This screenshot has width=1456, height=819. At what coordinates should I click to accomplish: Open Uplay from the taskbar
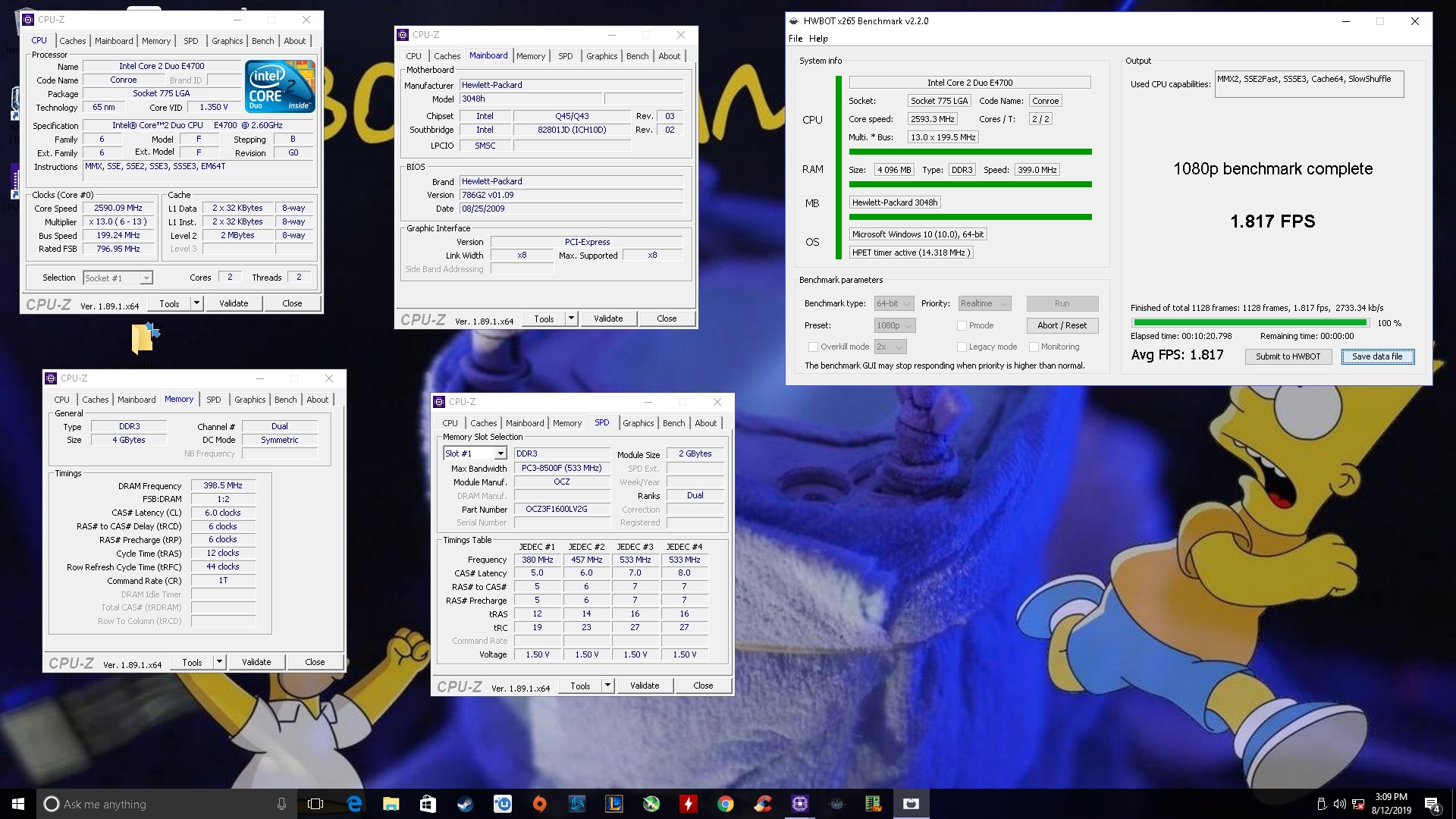502,804
